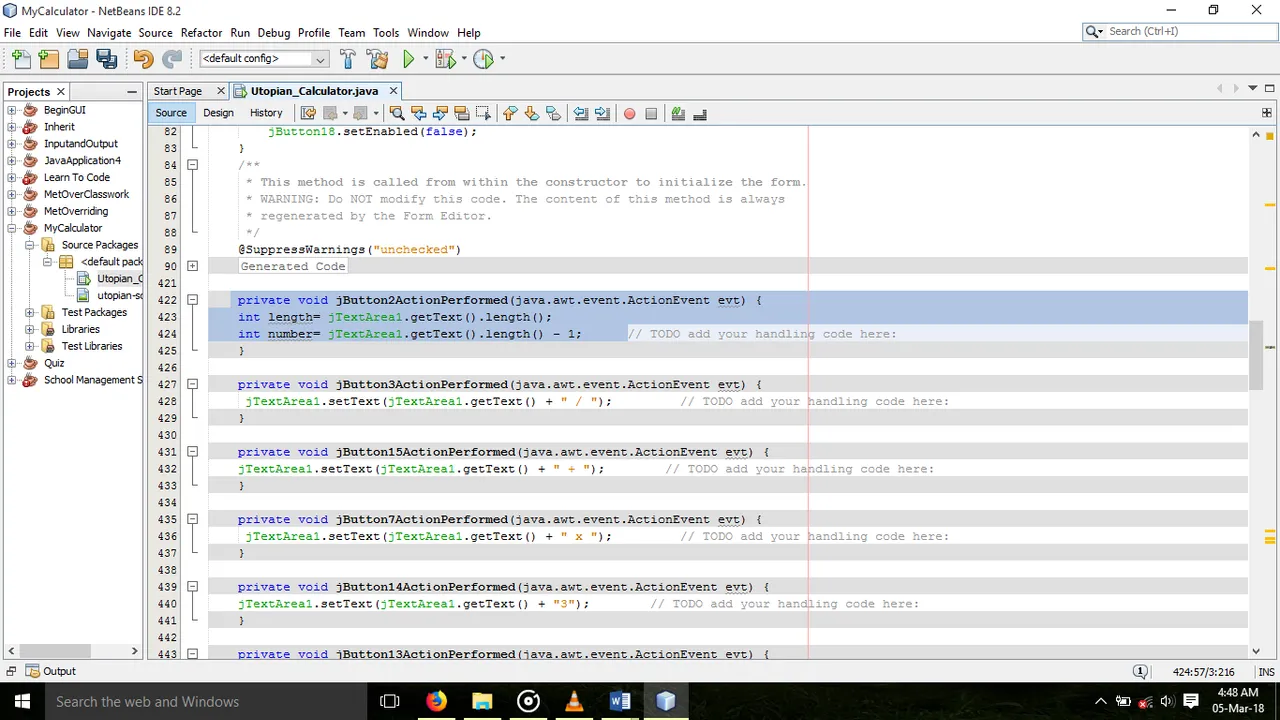
Task: Open the Refactor menu
Action: 201,33
